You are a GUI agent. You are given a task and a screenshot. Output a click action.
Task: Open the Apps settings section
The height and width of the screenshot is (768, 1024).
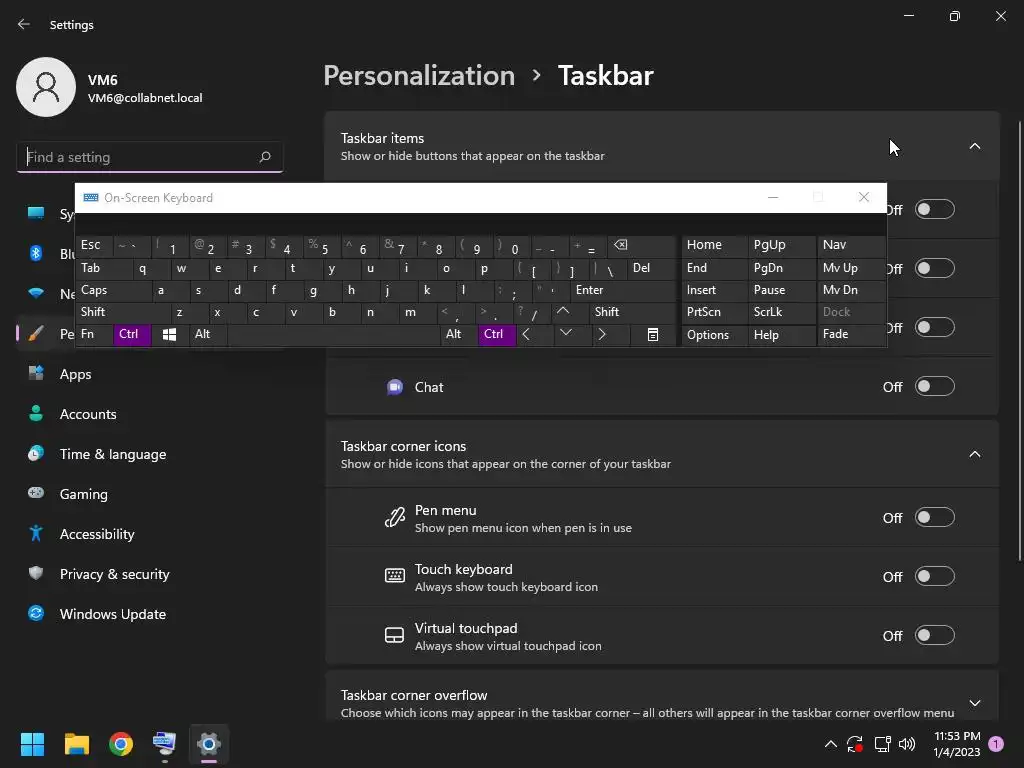(75, 374)
